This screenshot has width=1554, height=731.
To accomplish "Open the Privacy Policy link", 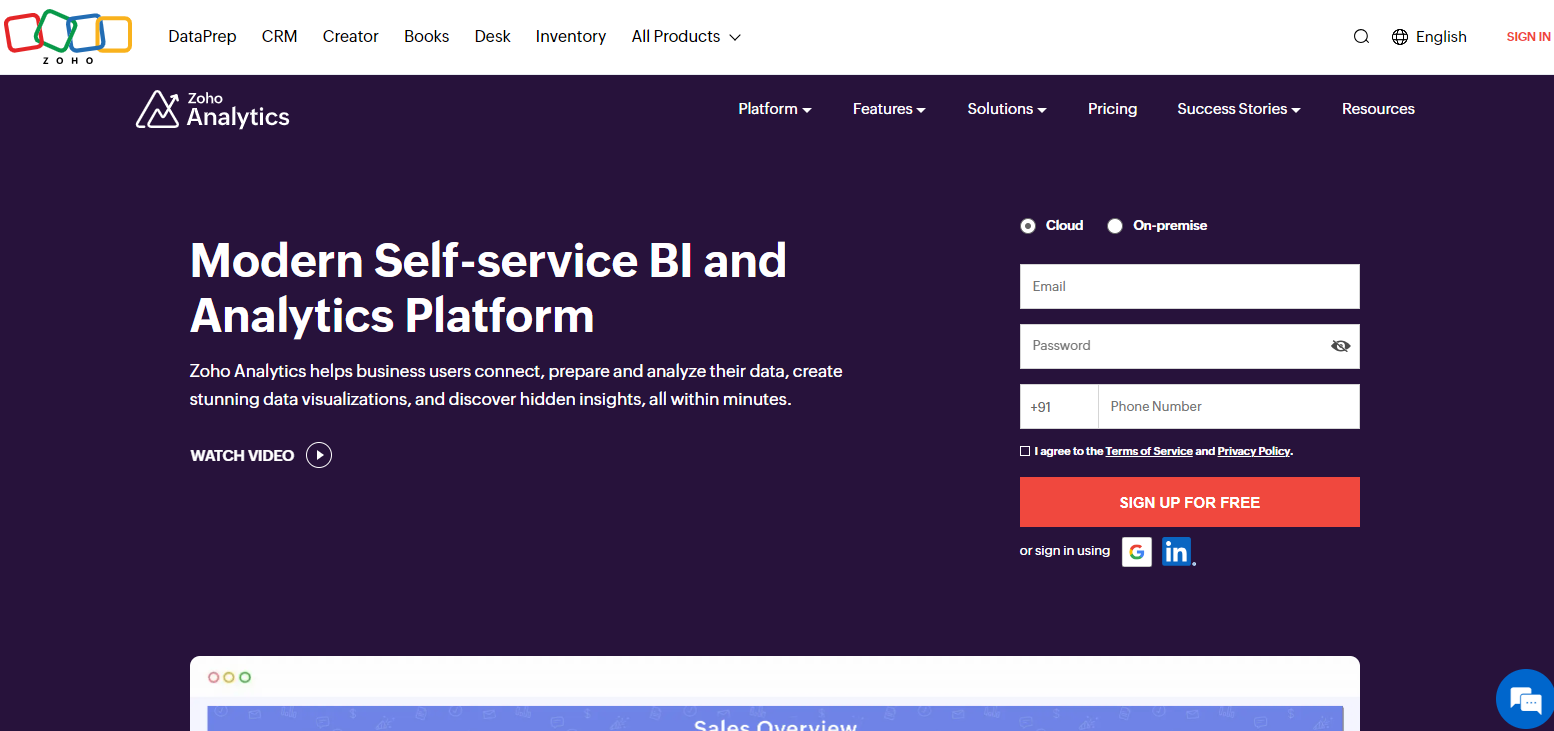I will click(x=1254, y=452).
